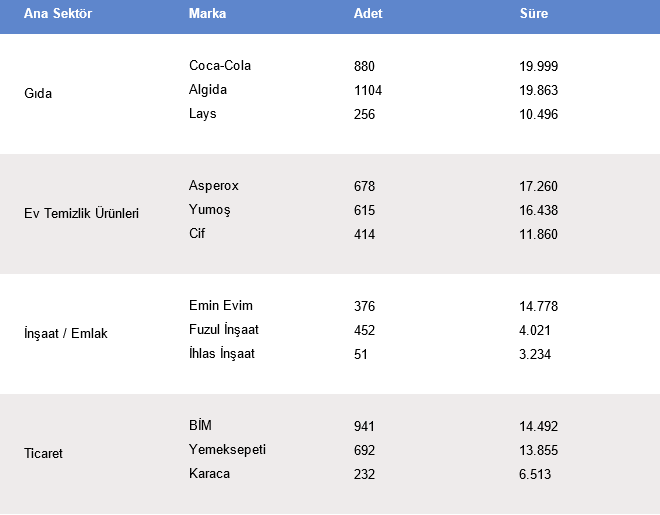Click the Karaca brand entry
The image size is (660, 515).
coord(209,474)
